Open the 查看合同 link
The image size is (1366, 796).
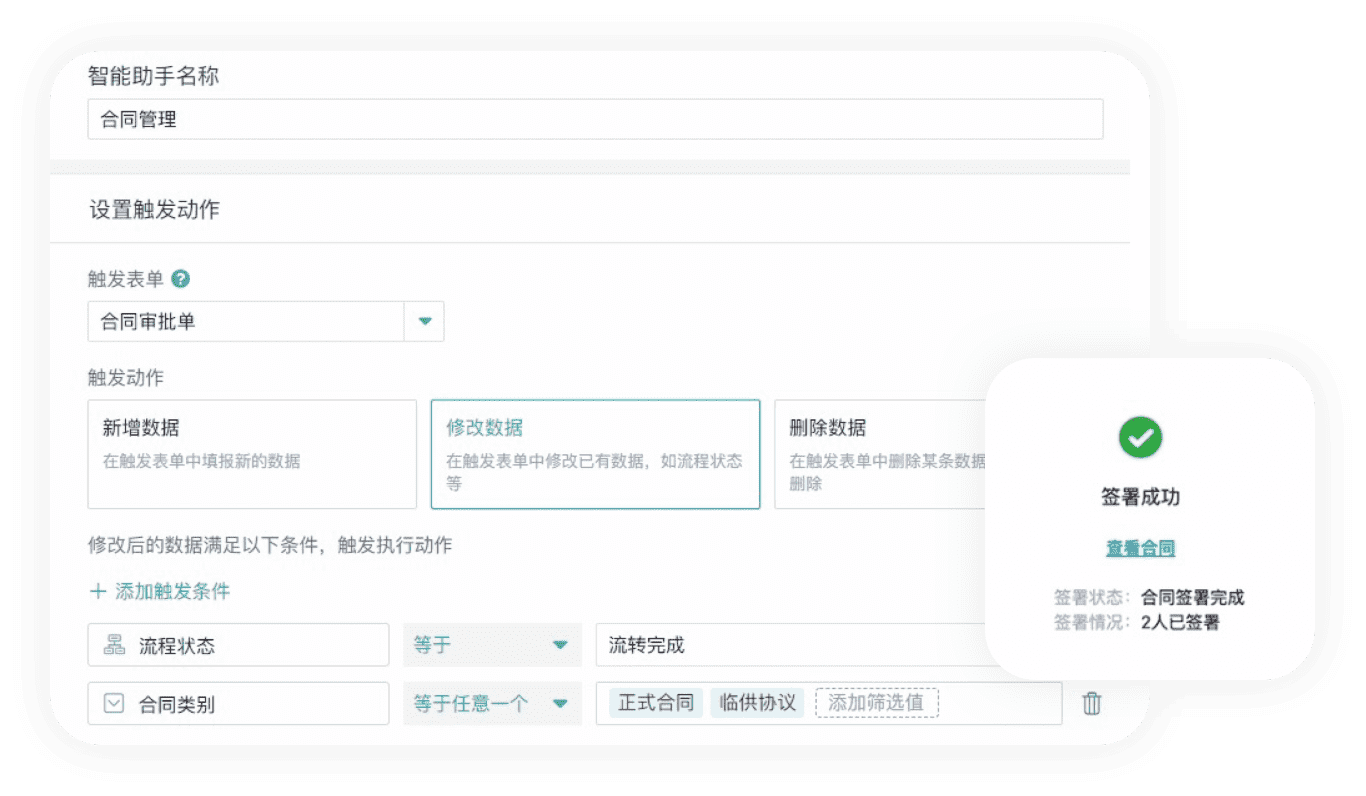1140,548
